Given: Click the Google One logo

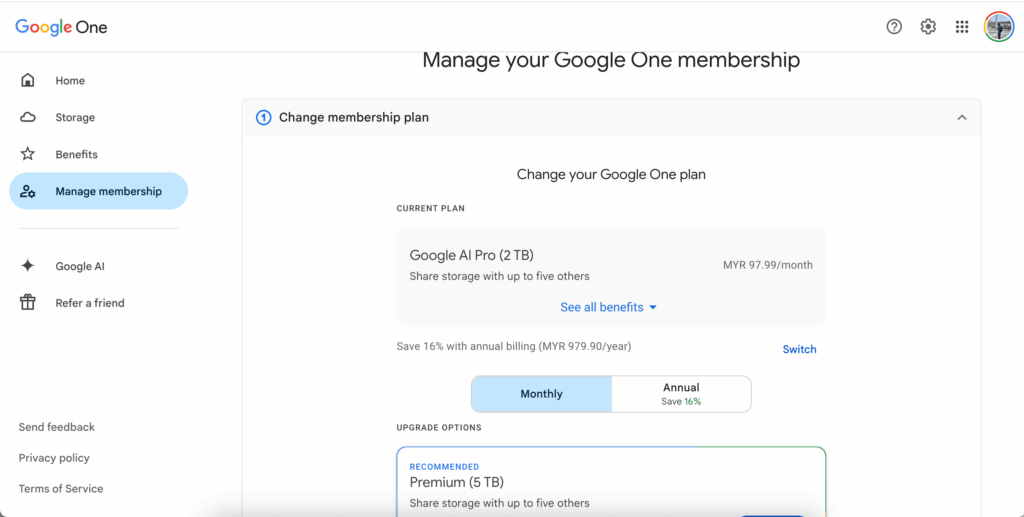Looking at the screenshot, I should click(61, 27).
